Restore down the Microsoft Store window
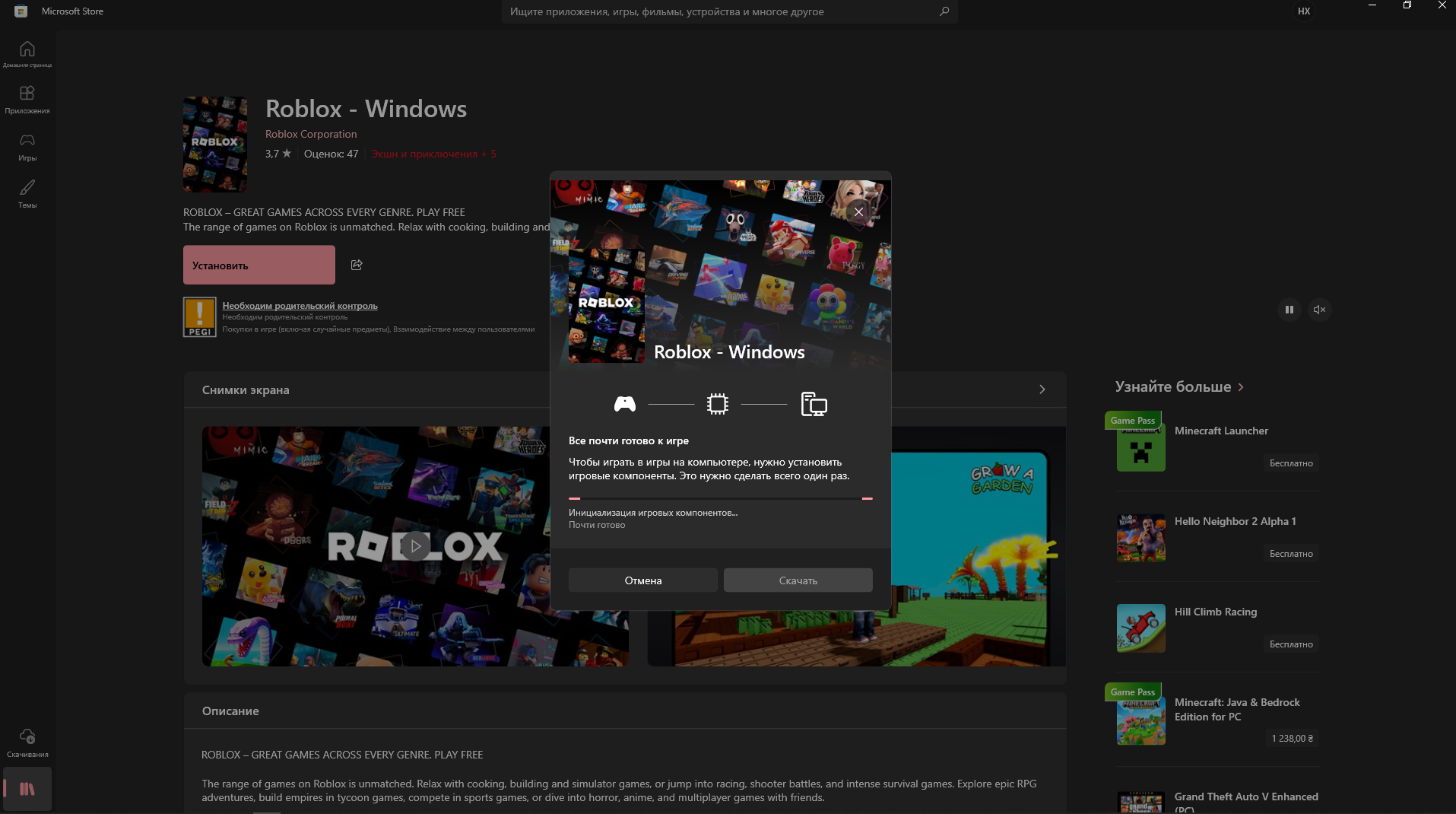Screen dimensions: 1456x814 point(1407,5)
